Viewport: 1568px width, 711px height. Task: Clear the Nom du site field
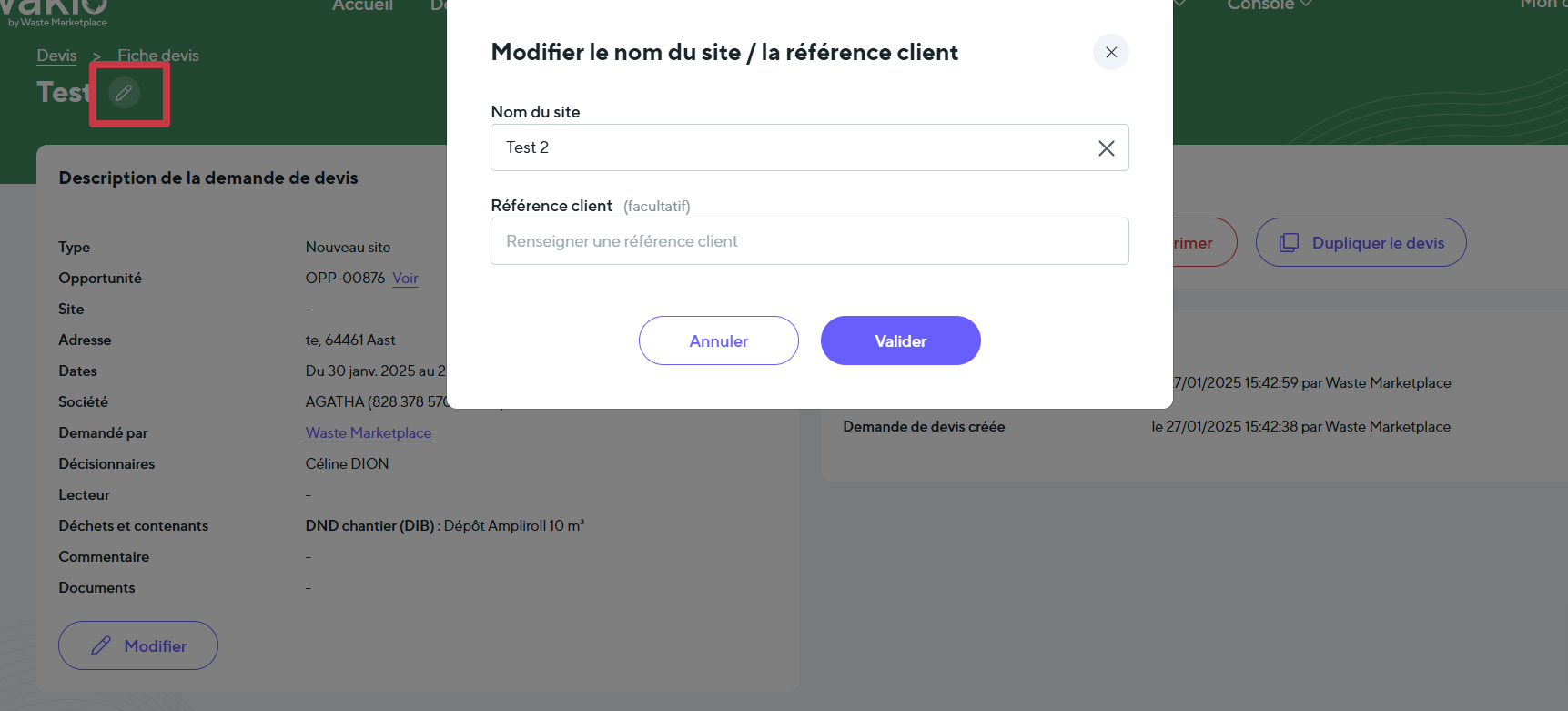coord(1106,148)
